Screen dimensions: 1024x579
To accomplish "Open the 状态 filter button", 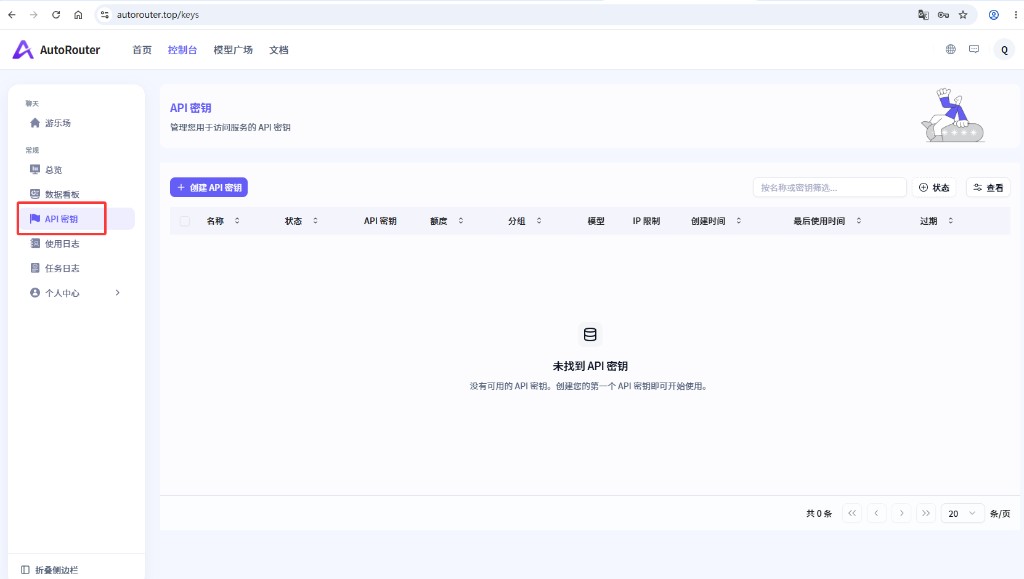I will point(934,187).
